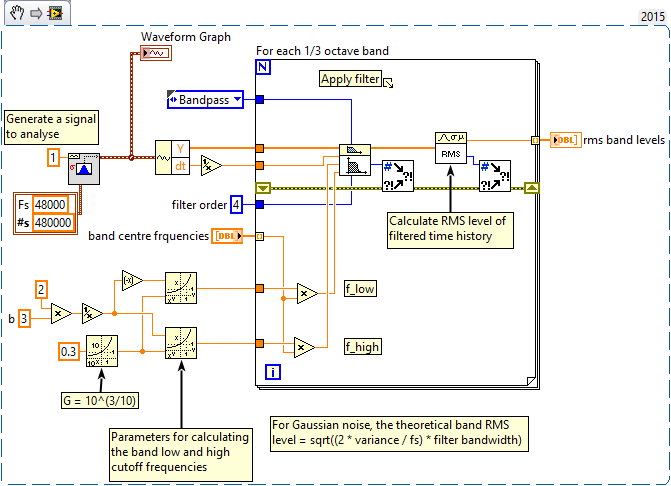Click the Fs value 48000 field
The height and width of the screenshot is (486, 671).
click(x=50, y=204)
